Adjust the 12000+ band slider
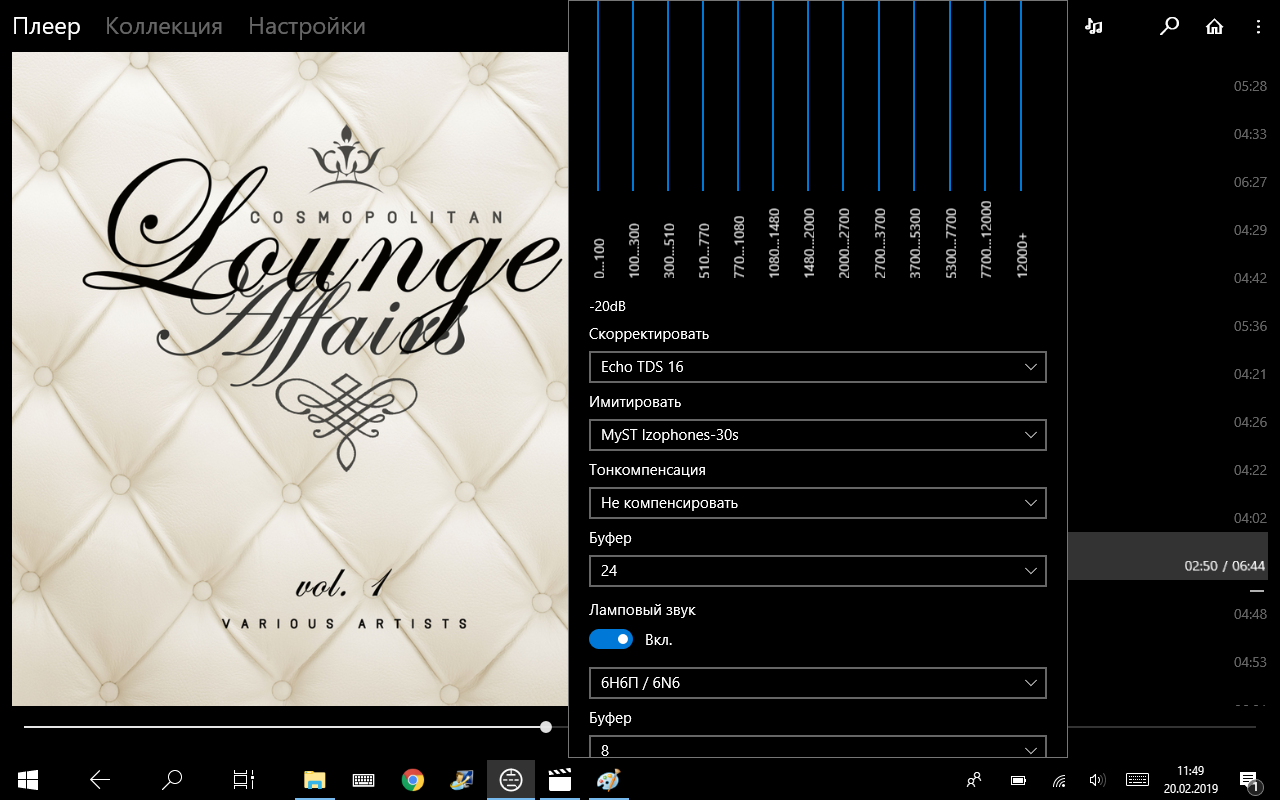The width and height of the screenshot is (1280, 800). click(x=1021, y=95)
